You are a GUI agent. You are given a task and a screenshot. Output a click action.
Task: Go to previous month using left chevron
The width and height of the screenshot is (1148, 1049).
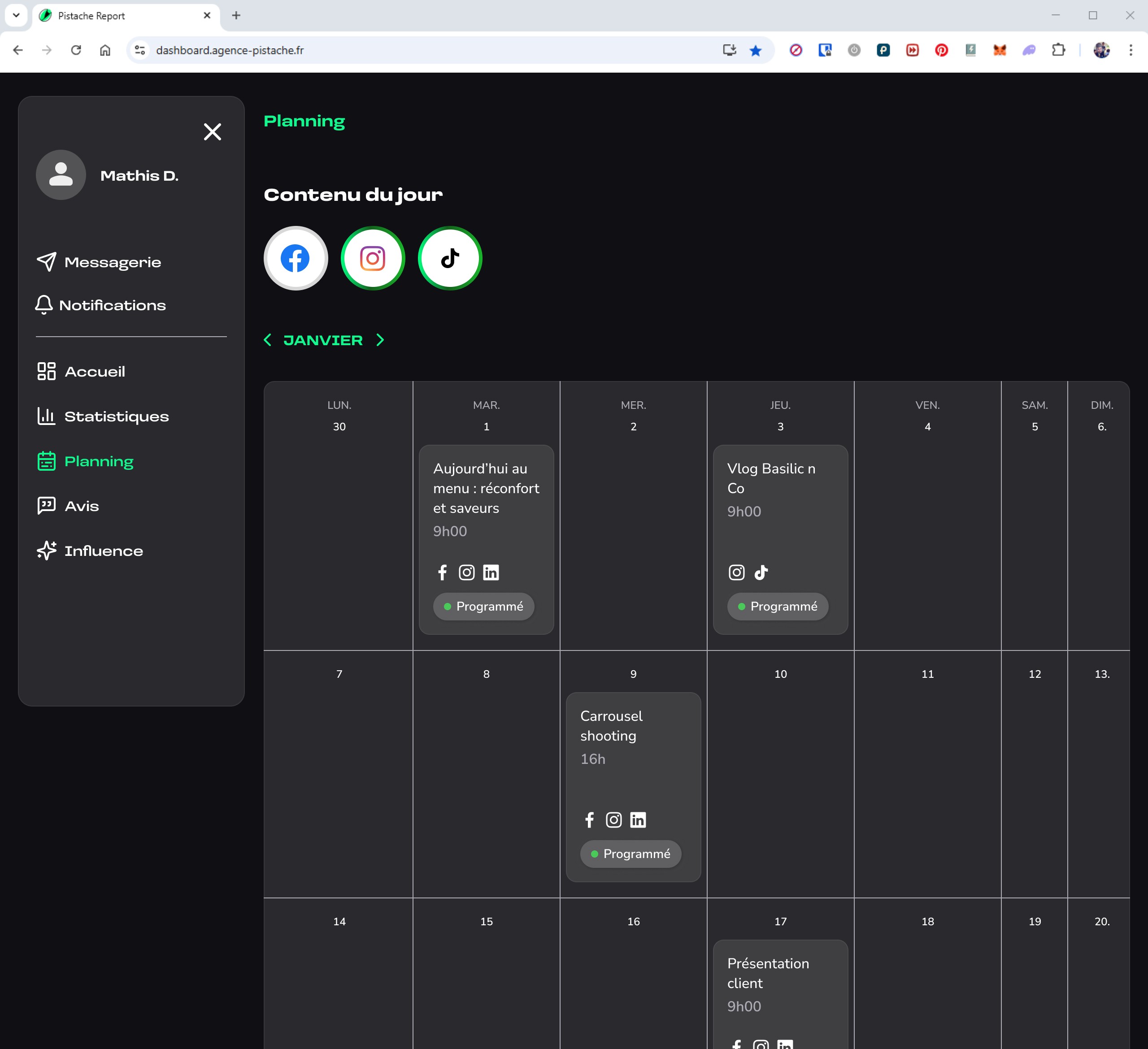[268, 340]
